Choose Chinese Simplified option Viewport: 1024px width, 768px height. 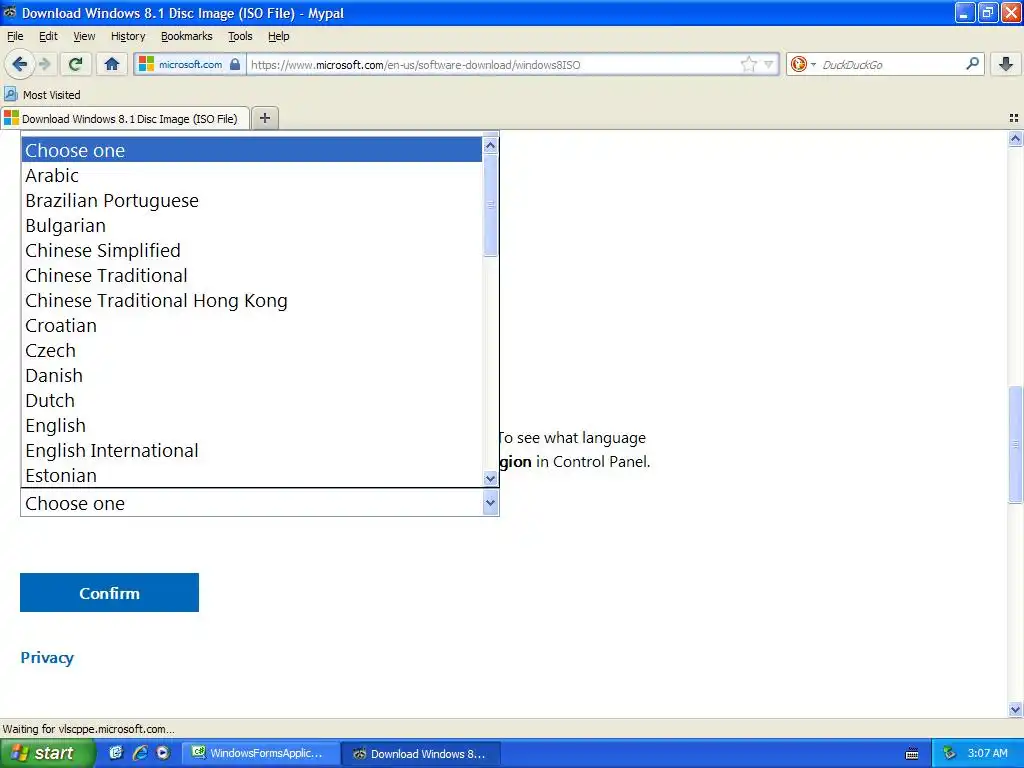pos(252,250)
